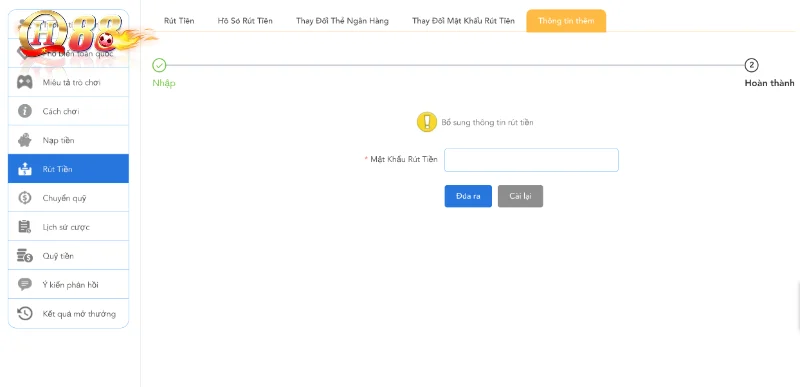The image size is (800, 387).
Task: Click the Bổ sung thông tin rút tiền text
Action: coord(487,122)
